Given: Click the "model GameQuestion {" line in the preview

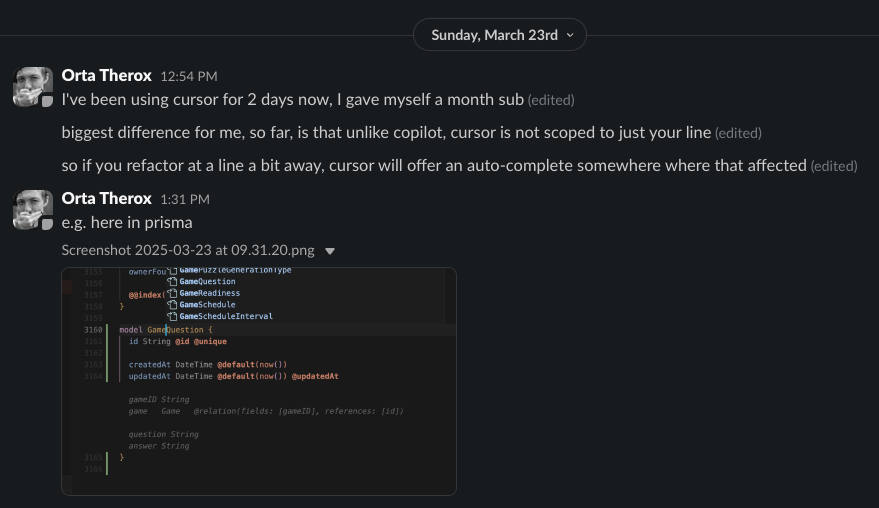Looking at the screenshot, I should pyautogui.click(x=166, y=329).
